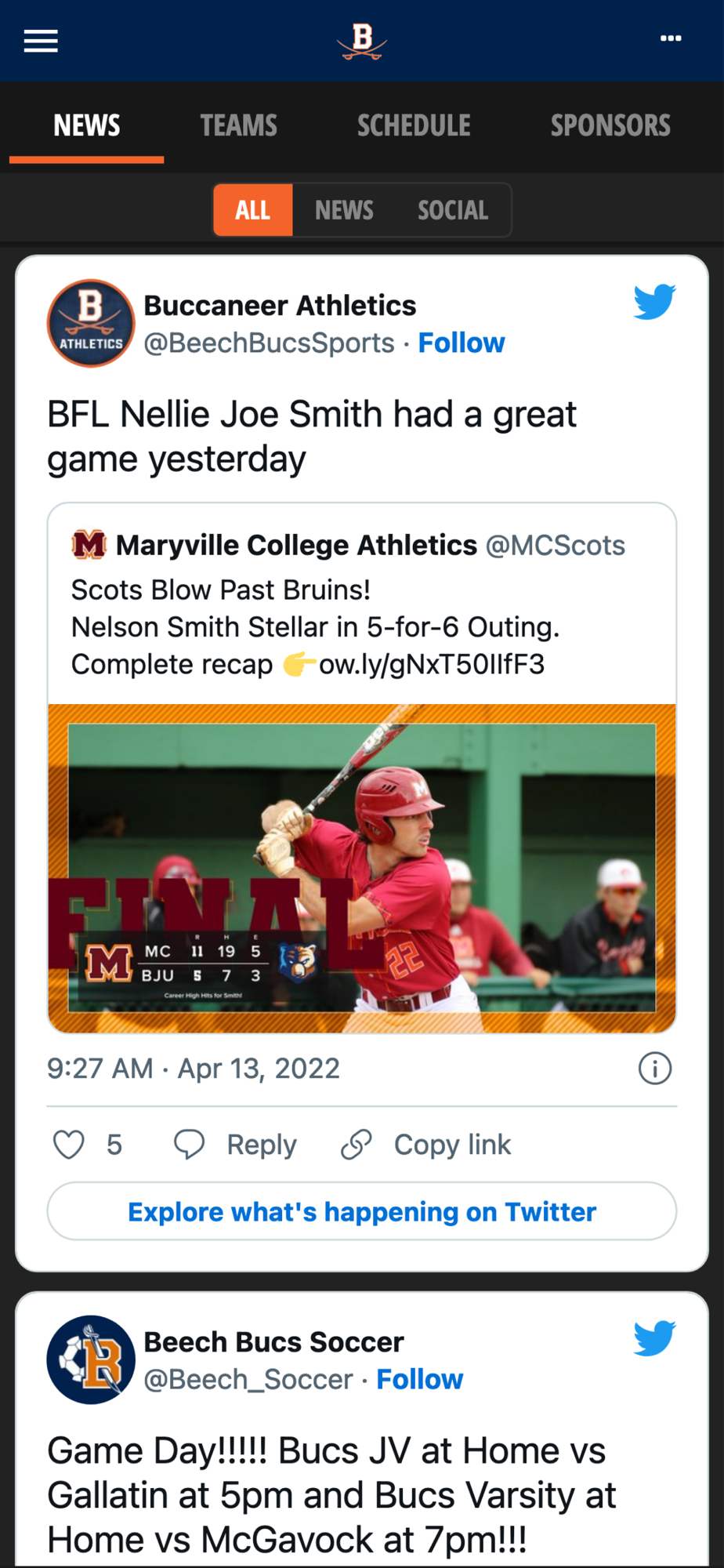The height and width of the screenshot is (1568, 724).
Task: Tap the three-dot more options icon
Action: 671,38
